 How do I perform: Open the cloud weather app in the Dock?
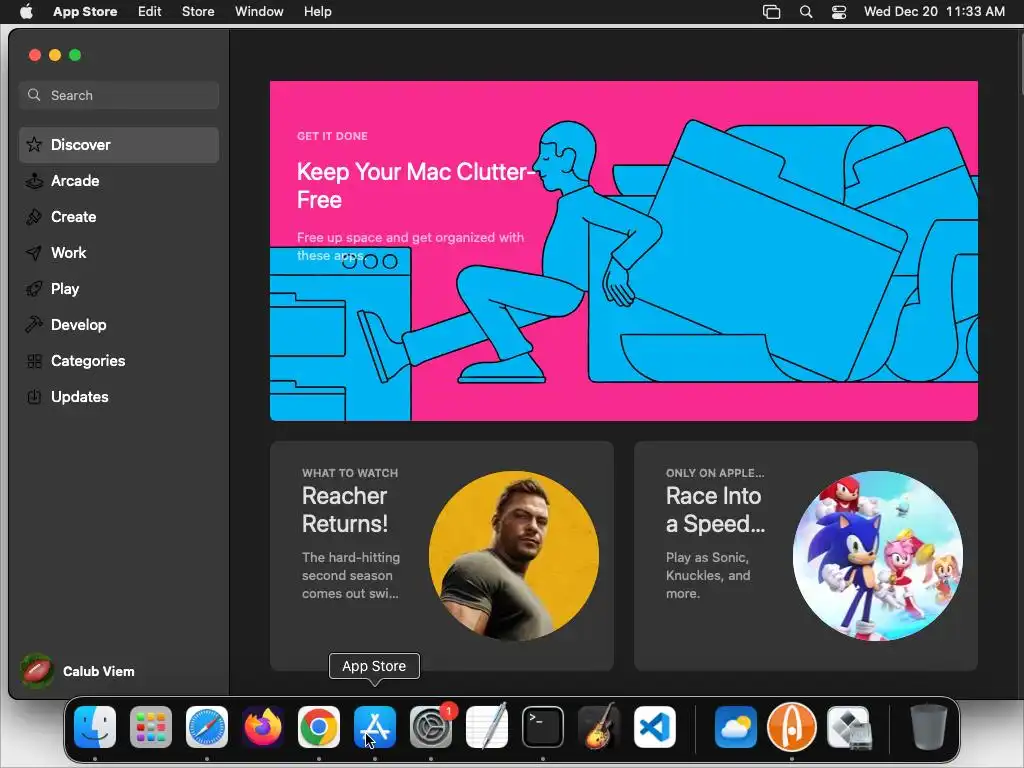click(736, 727)
